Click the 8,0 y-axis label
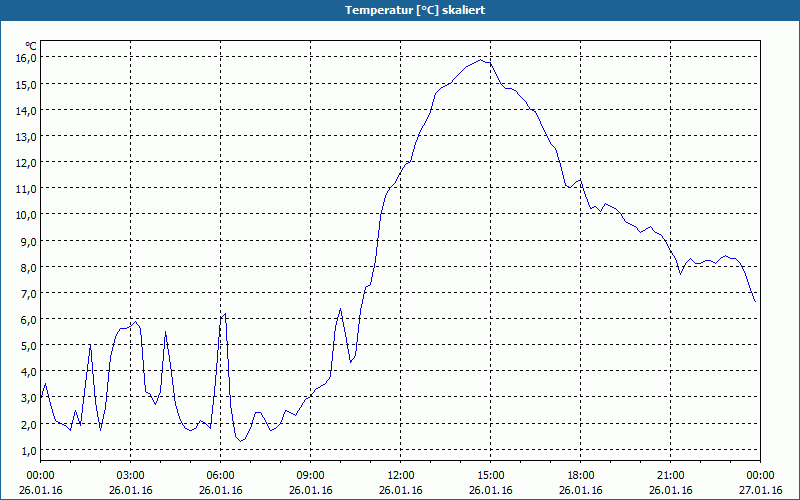Image resolution: width=800 pixels, height=500 pixels. pos(29,267)
